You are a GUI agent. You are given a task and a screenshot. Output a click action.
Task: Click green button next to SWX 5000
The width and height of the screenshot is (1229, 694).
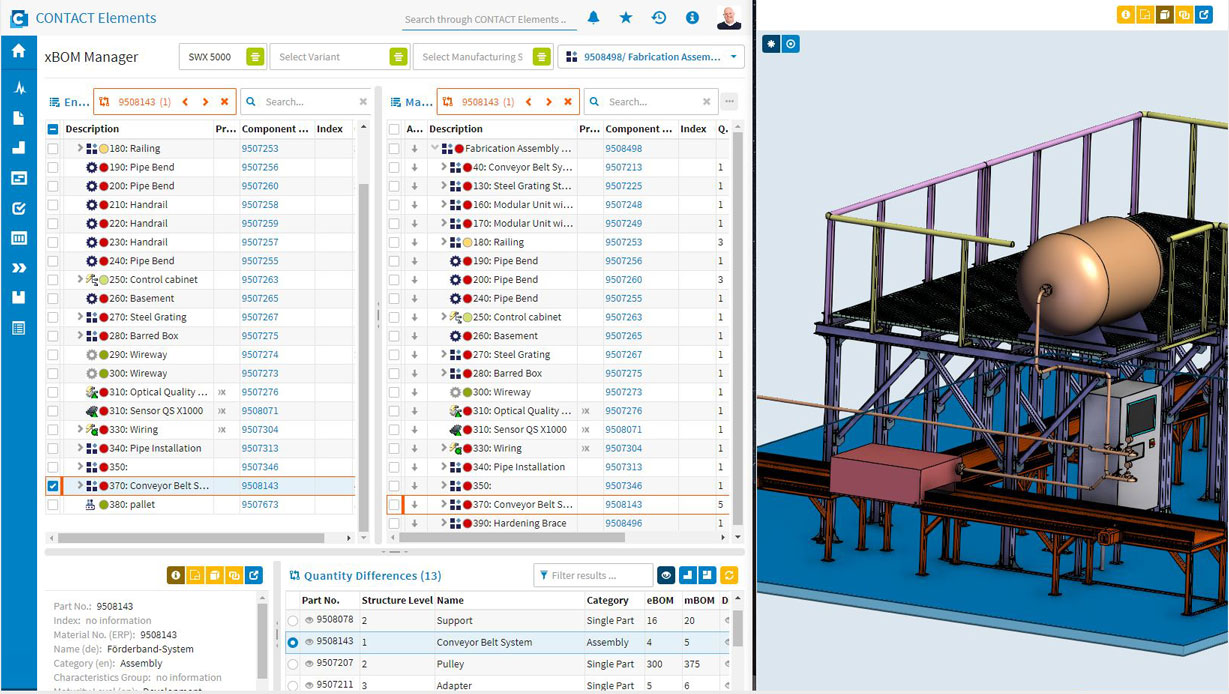coord(255,57)
